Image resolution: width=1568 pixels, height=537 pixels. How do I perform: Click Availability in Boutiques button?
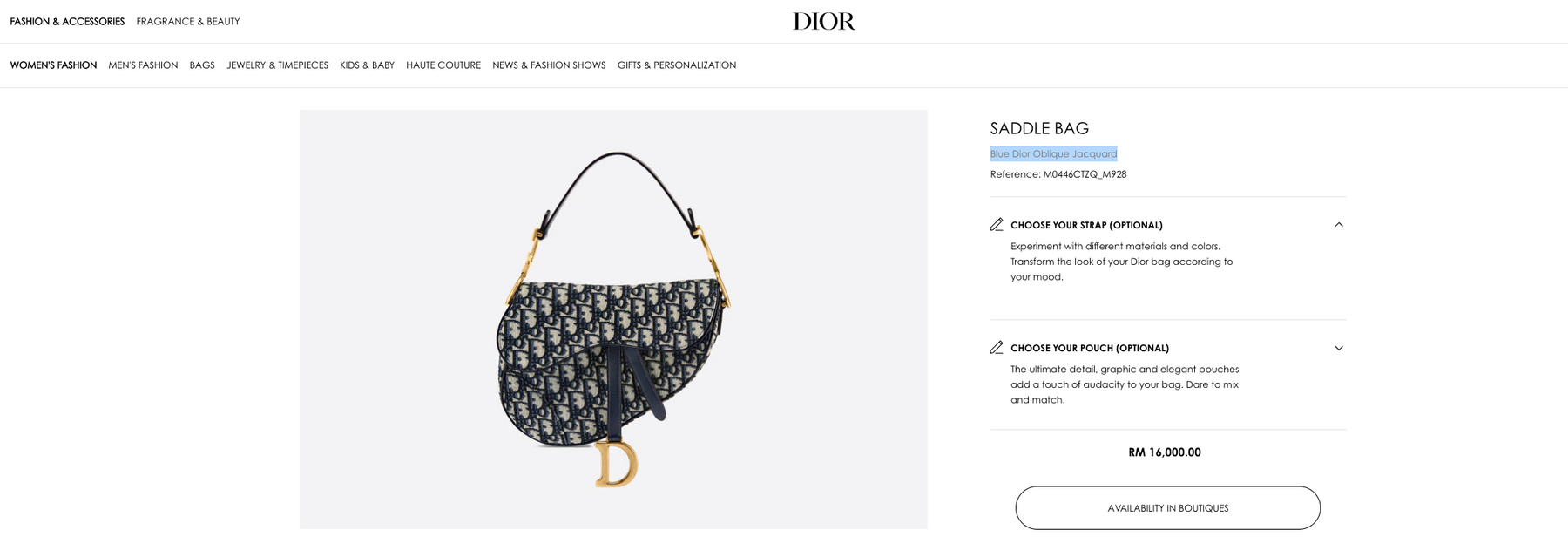1167,508
